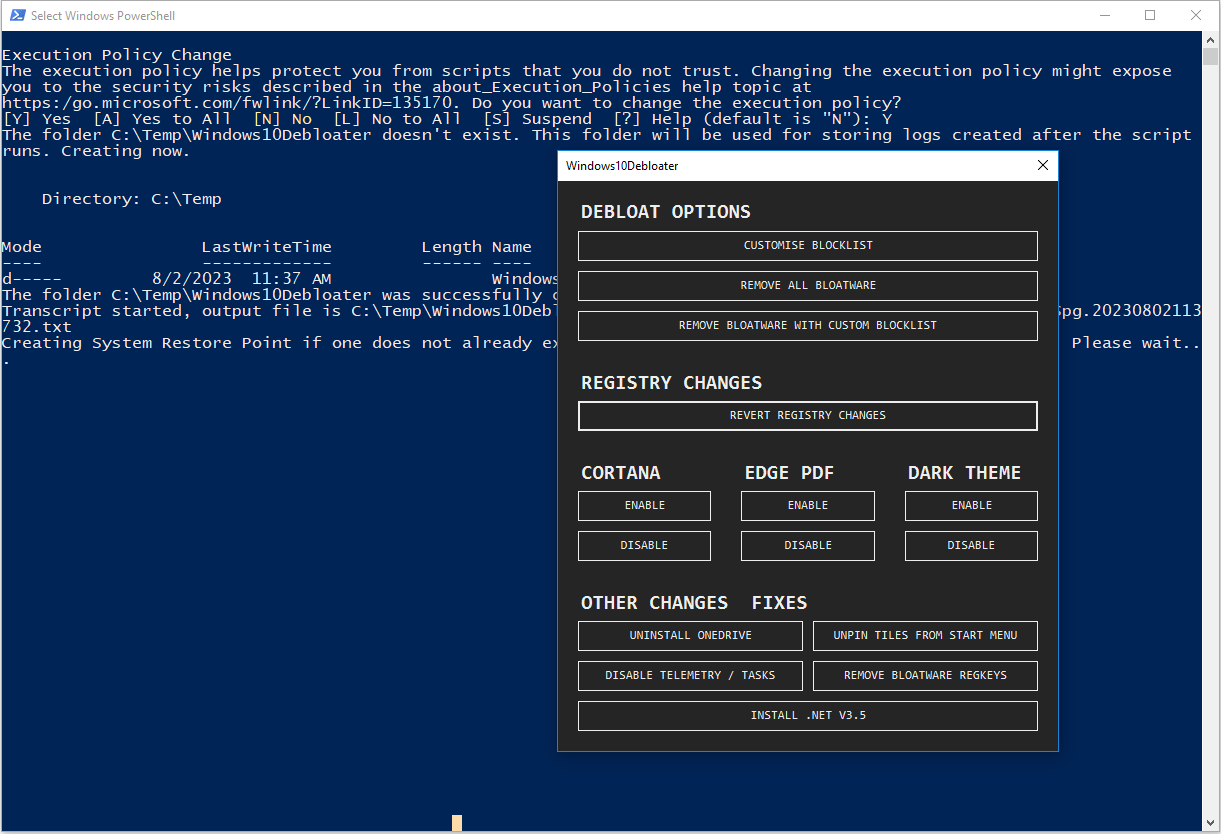Click PowerShell vertical scrollbar up arrow
Image resolution: width=1221 pixels, height=834 pixels.
click(x=1211, y=40)
